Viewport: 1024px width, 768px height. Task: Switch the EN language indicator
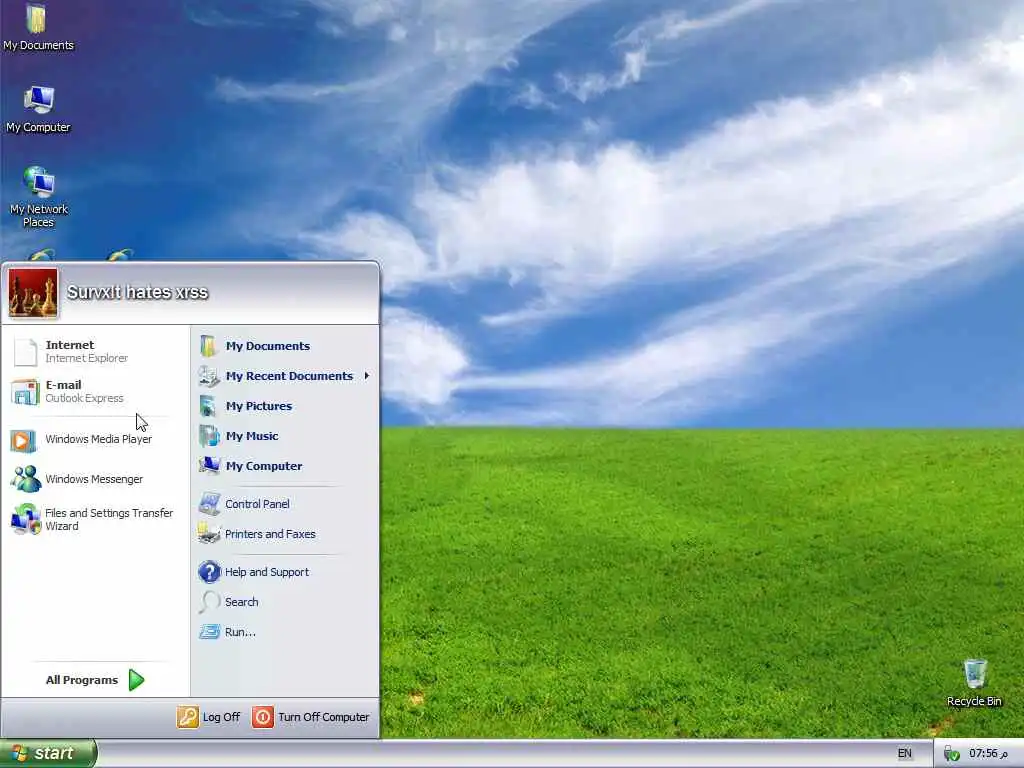pyautogui.click(x=904, y=754)
